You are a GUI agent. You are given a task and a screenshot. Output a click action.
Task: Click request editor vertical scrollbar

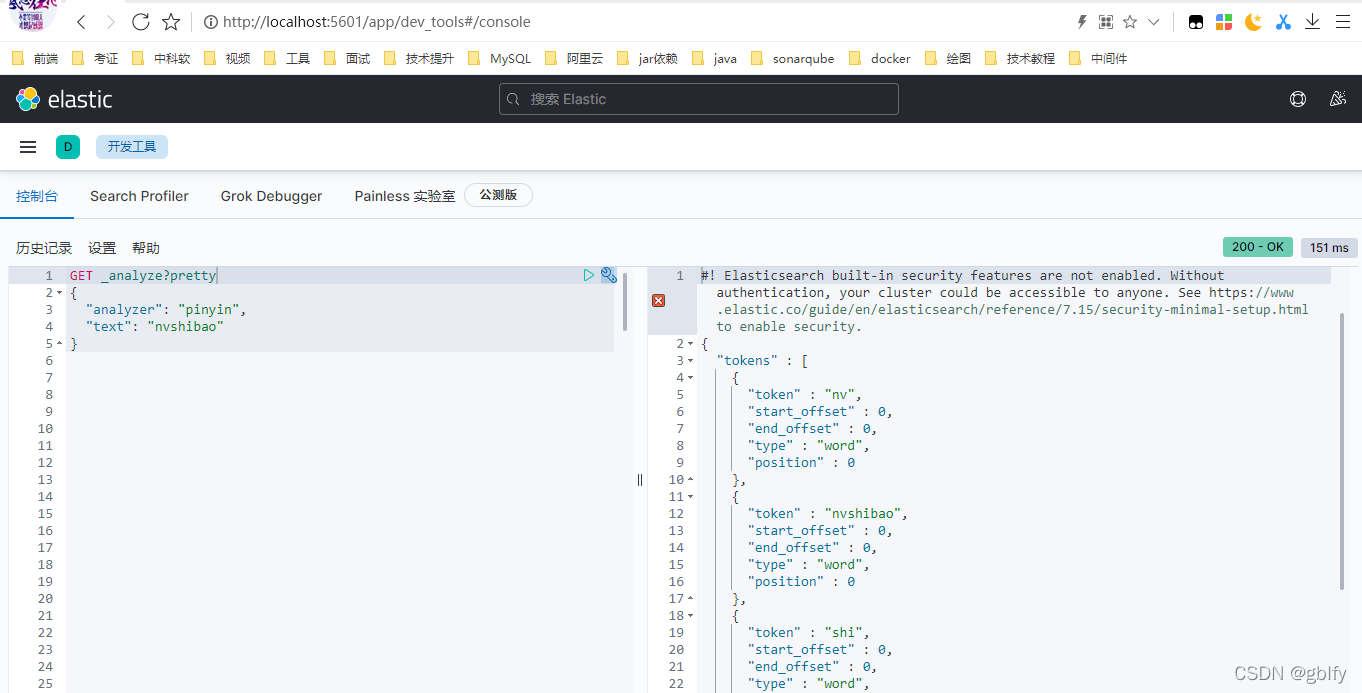pyautogui.click(x=626, y=301)
